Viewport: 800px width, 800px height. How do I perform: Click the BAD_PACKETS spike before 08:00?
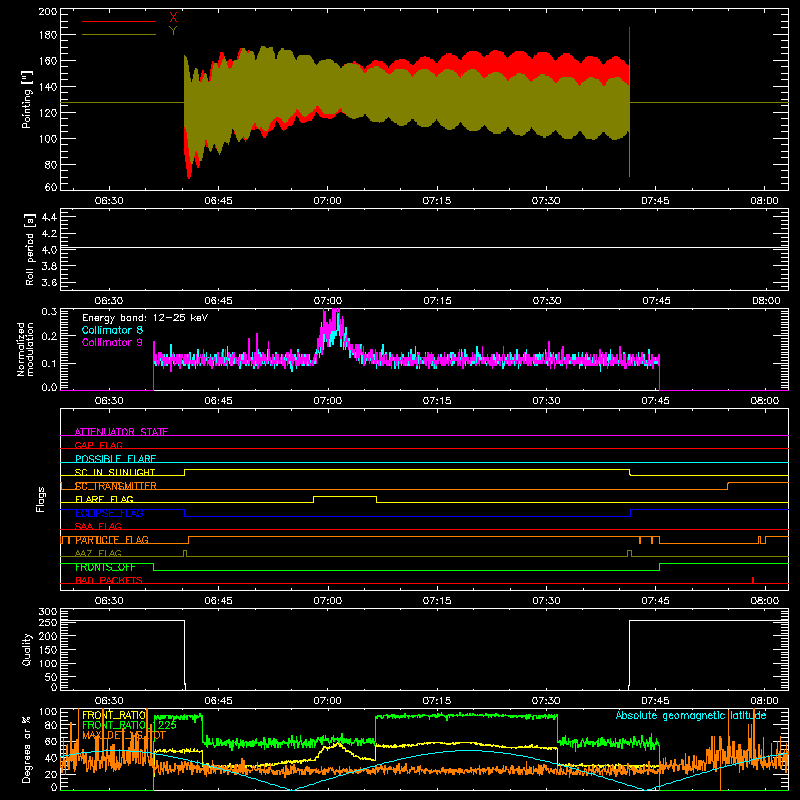pos(753,580)
